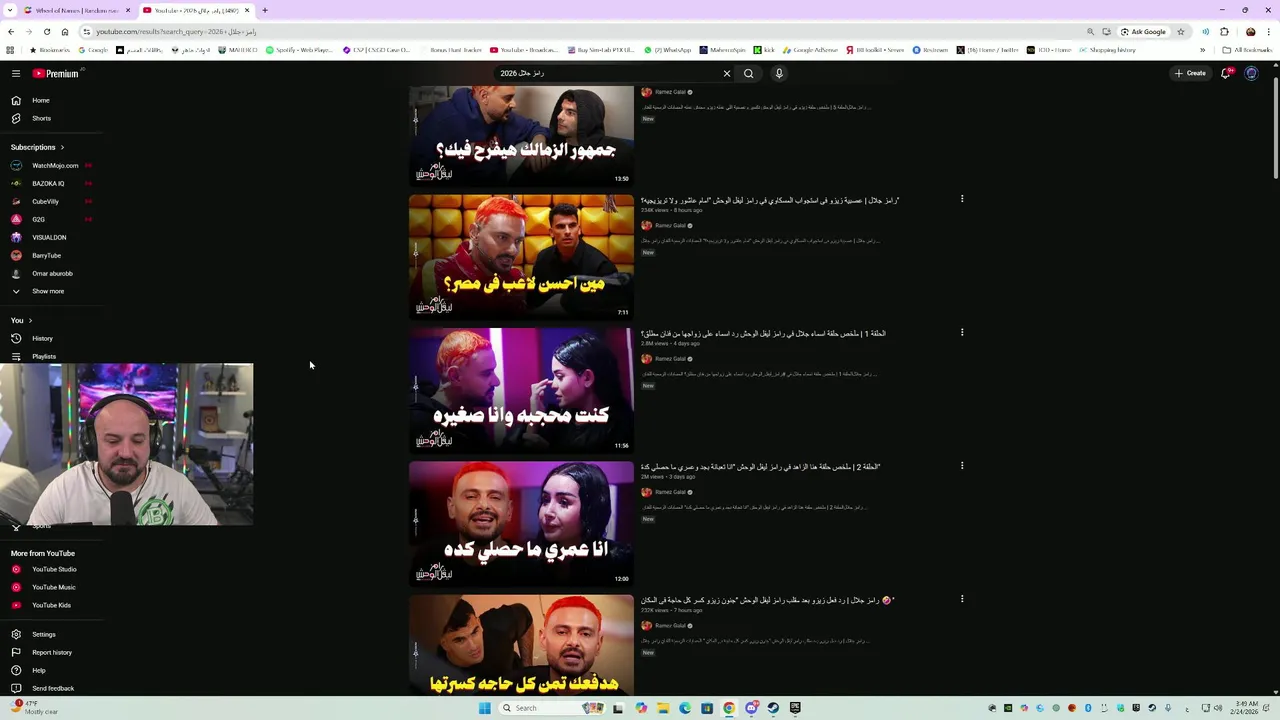Open options menu for 12:00 video
This screenshot has width=1280, height=720.
pyautogui.click(x=962, y=466)
